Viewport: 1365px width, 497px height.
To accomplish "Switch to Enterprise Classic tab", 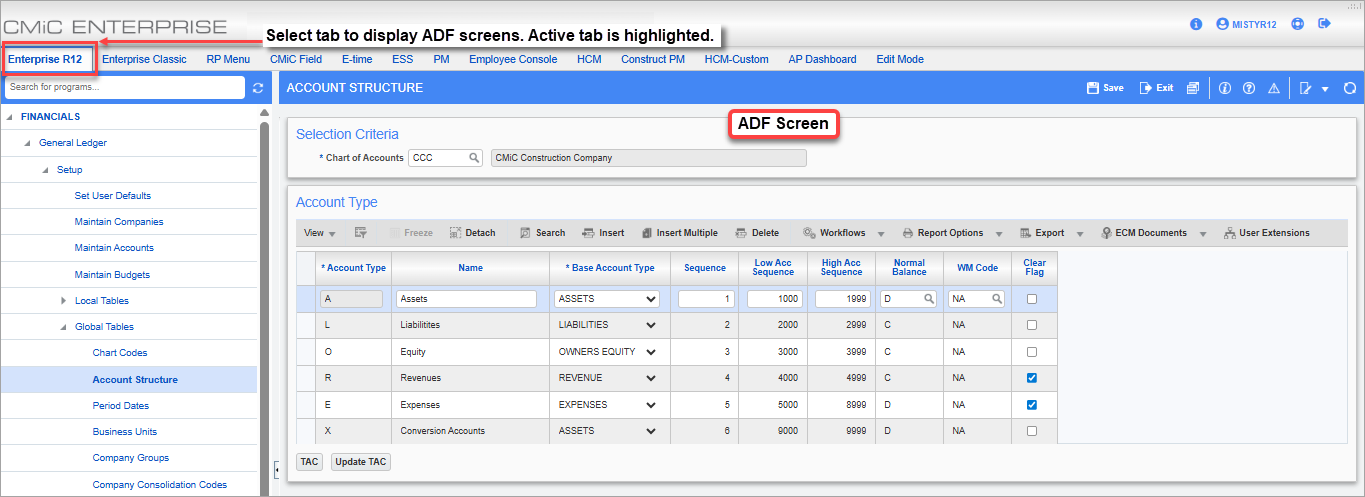I will (144, 59).
